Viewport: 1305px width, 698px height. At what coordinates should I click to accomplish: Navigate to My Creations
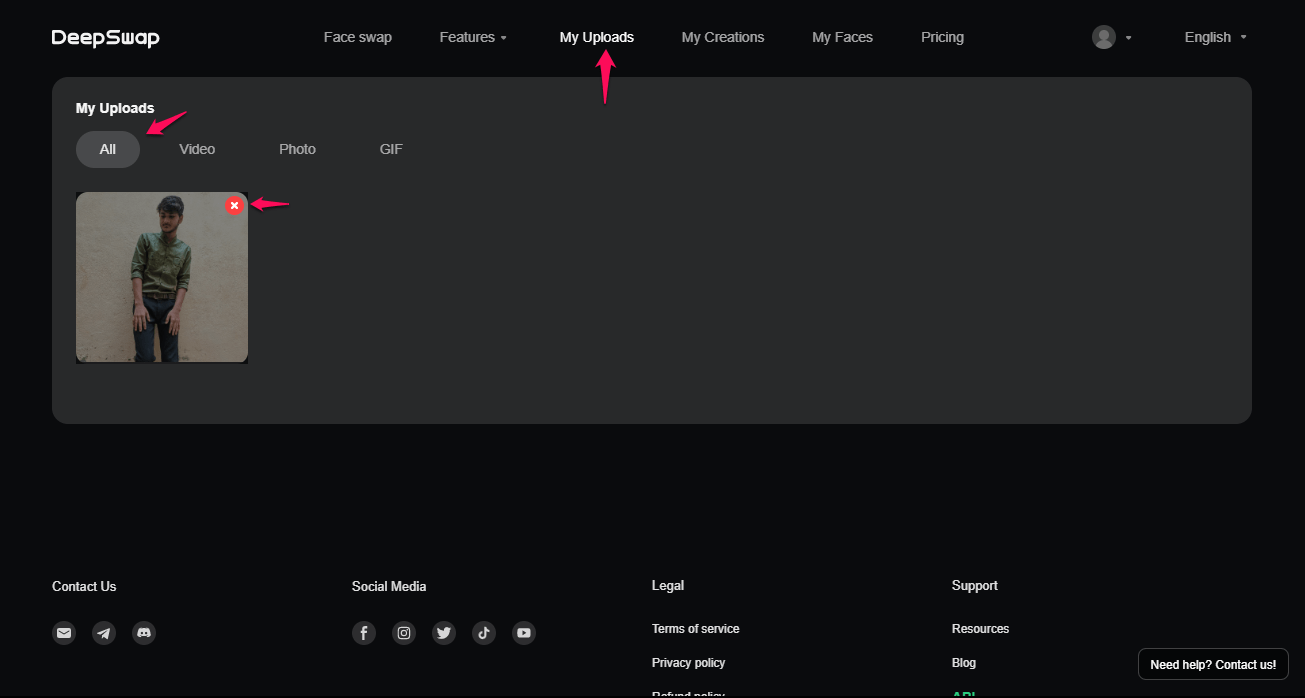(722, 37)
